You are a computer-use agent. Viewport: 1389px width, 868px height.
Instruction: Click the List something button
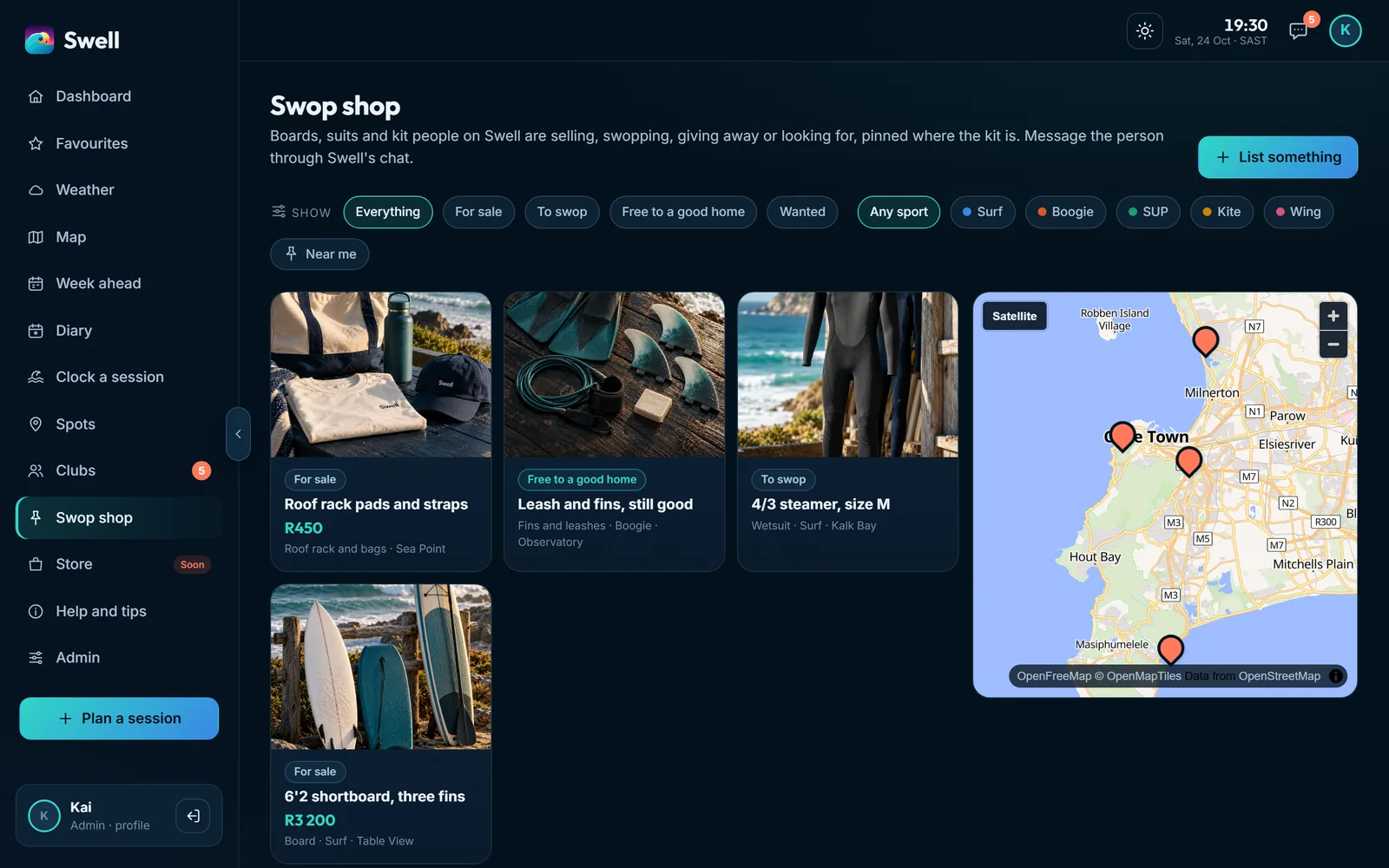tap(1278, 157)
